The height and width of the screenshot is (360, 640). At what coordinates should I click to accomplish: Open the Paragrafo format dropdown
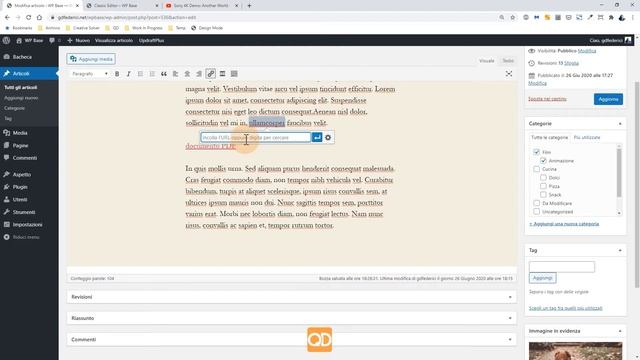pos(90,74)
